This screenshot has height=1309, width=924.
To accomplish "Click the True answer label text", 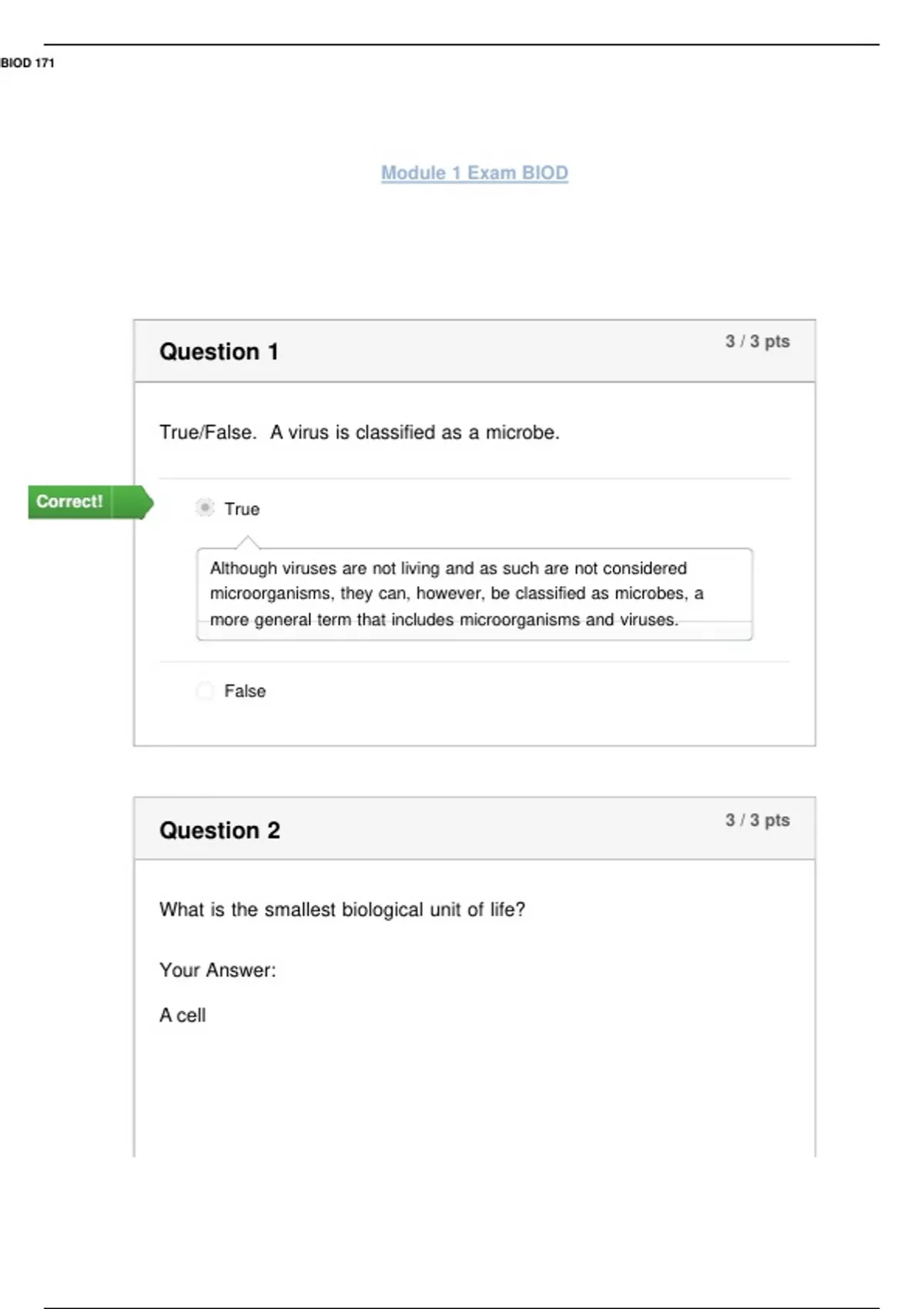I will (242, 509).
